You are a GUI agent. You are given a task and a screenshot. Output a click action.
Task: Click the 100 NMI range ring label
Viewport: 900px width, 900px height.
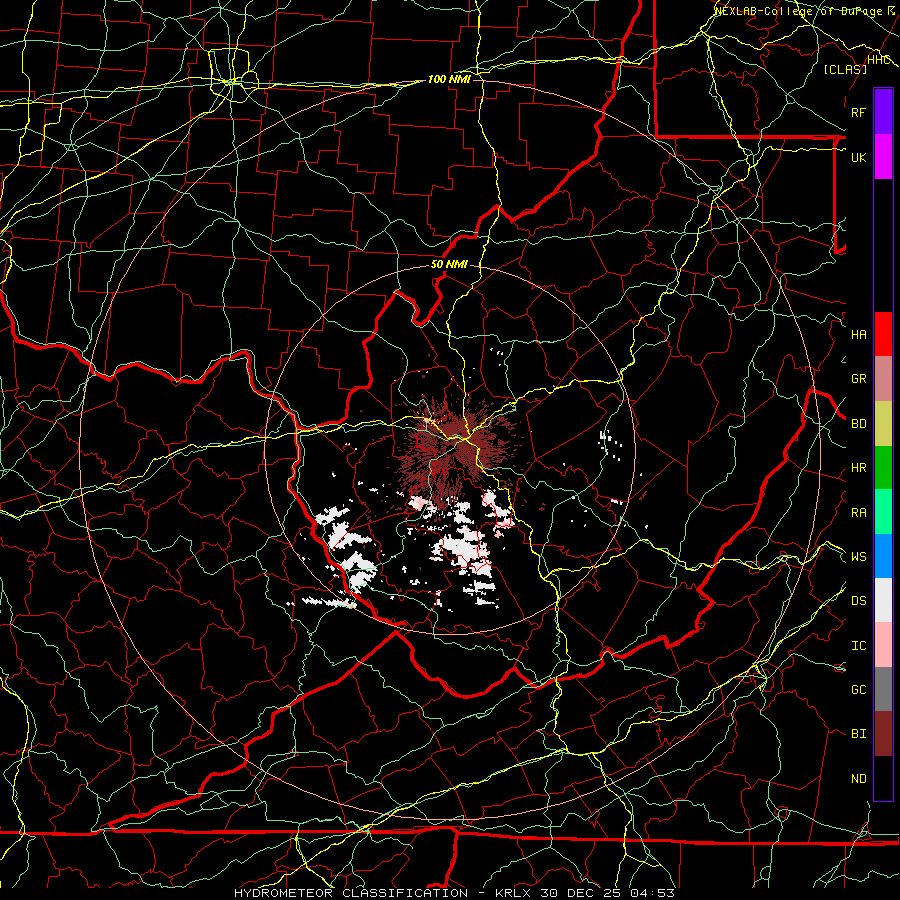[449, 79]
